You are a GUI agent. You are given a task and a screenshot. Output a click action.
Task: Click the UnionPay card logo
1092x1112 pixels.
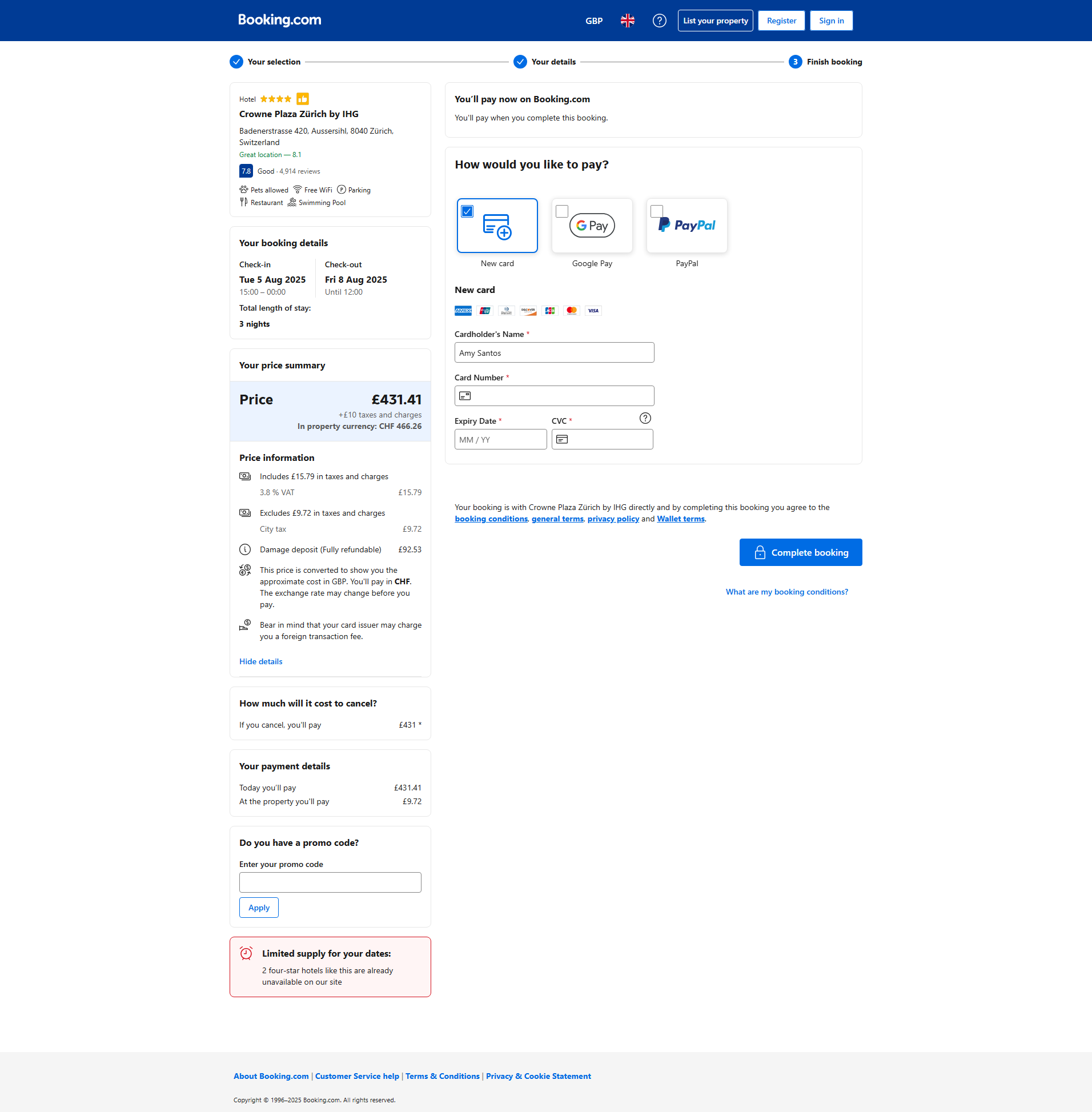tap(485, 311)
